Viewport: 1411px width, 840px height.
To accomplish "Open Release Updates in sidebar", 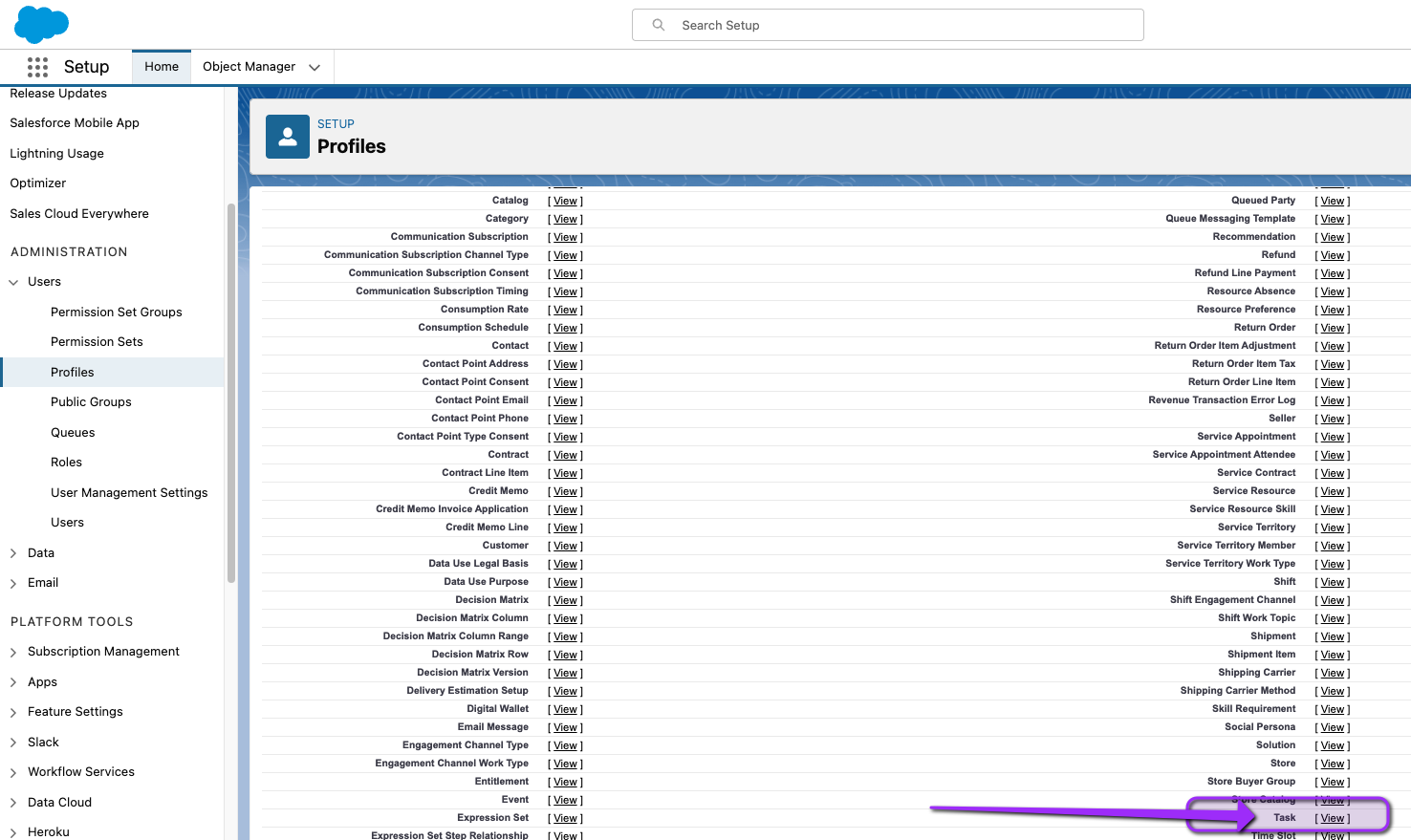I will point(58,94).
